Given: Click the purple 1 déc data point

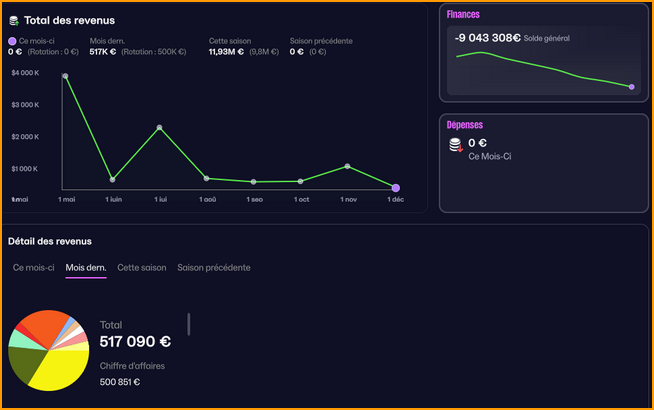Looking at the screenshot, I should tap(396, 188).
